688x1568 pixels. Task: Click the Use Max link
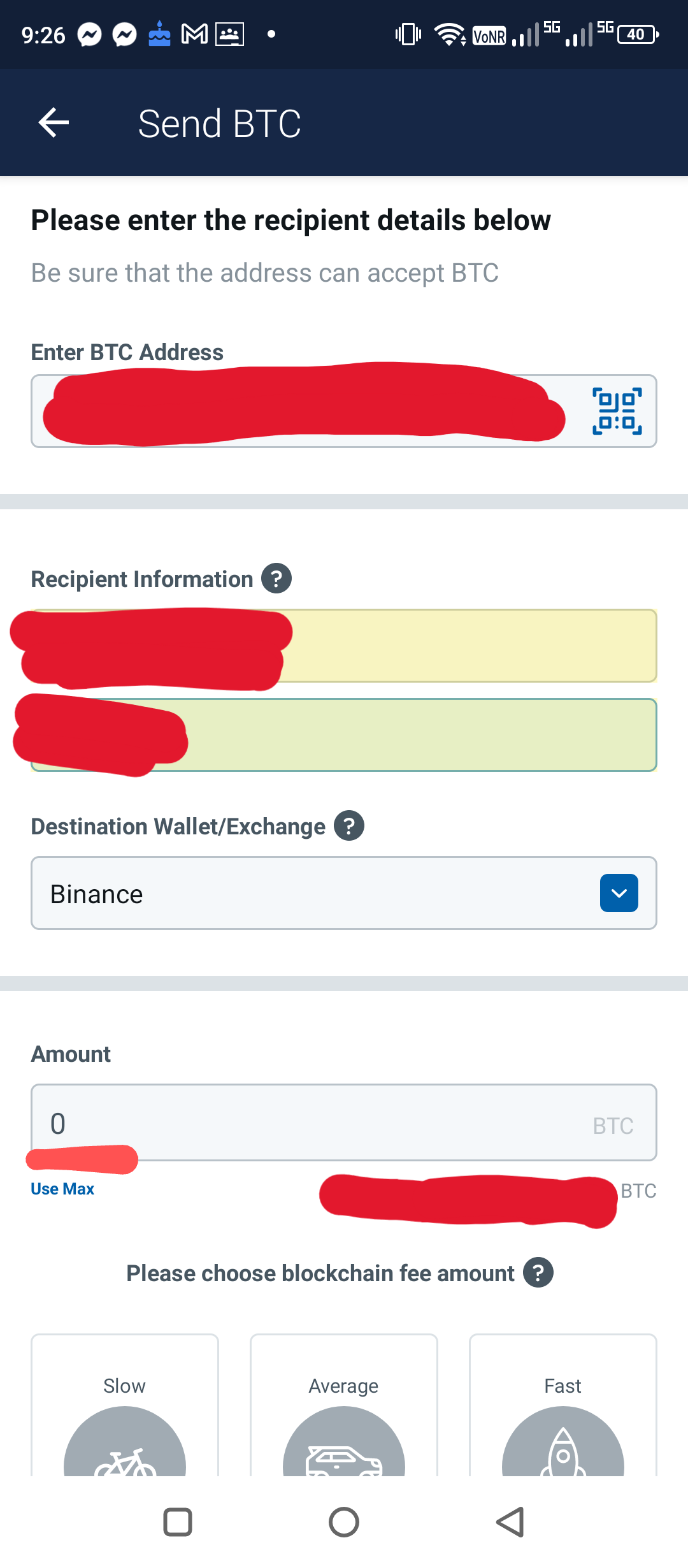(62, 1189)
